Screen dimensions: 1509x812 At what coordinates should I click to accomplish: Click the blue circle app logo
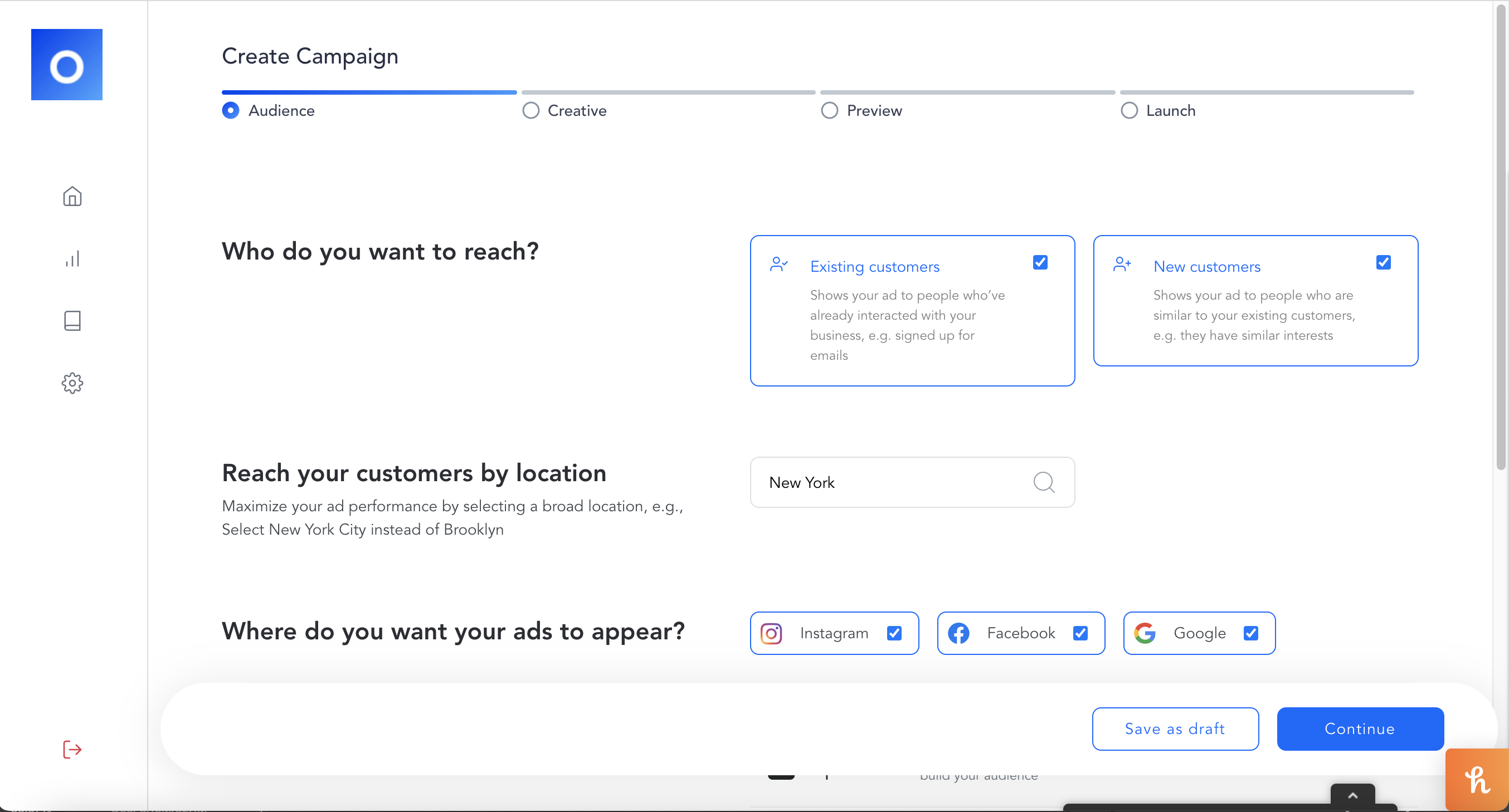click(67, 65)
